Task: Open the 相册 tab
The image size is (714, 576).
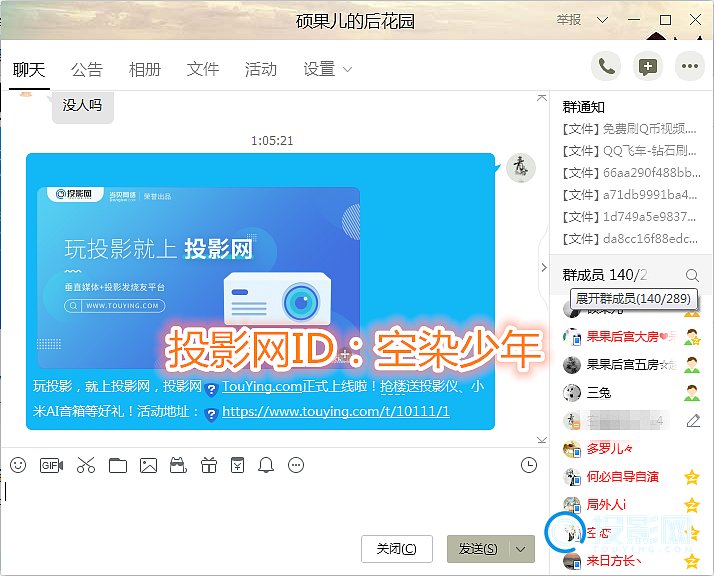Action: point(145,69)
